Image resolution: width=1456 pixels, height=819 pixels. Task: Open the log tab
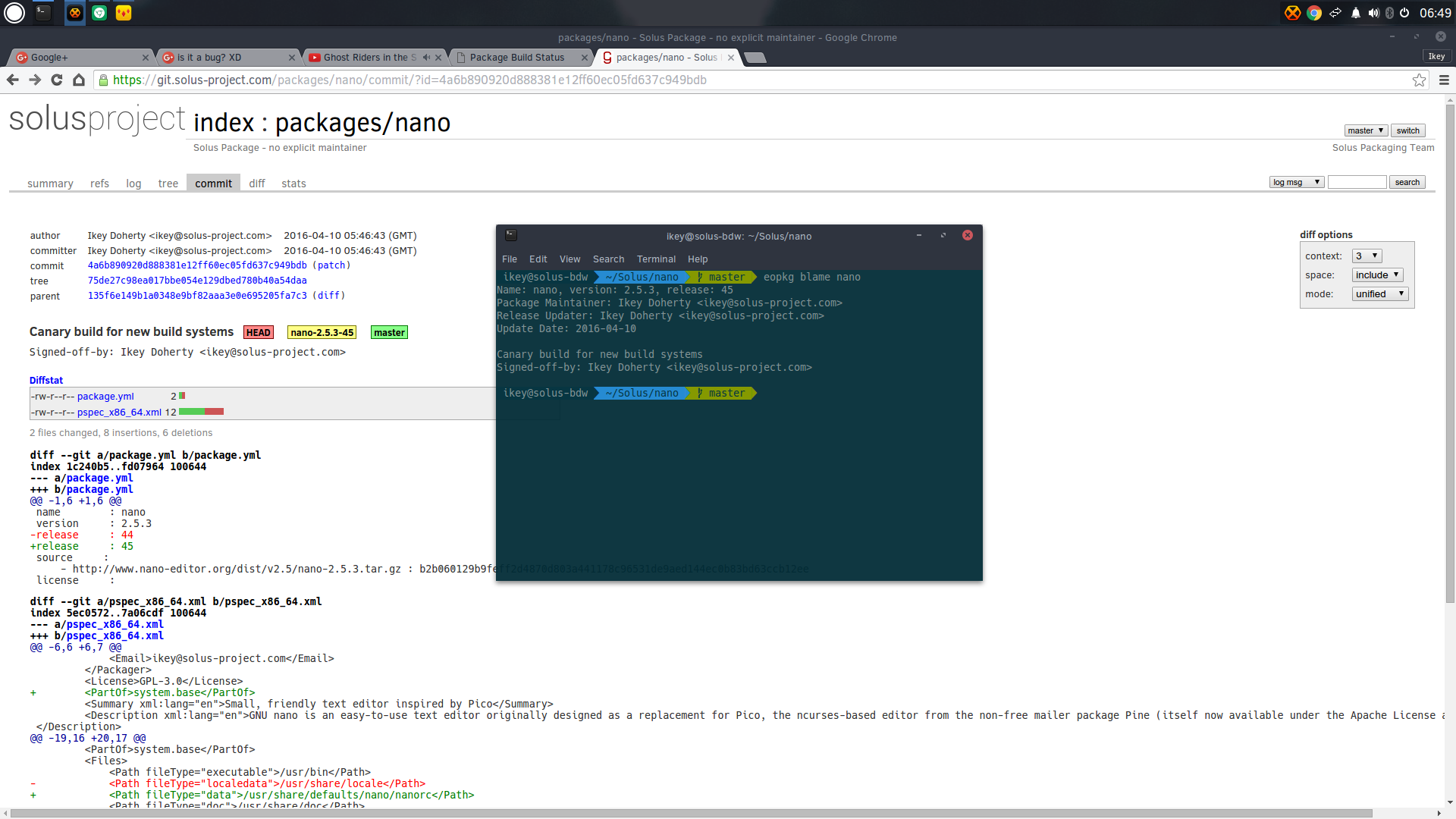[x=133, y=184]
